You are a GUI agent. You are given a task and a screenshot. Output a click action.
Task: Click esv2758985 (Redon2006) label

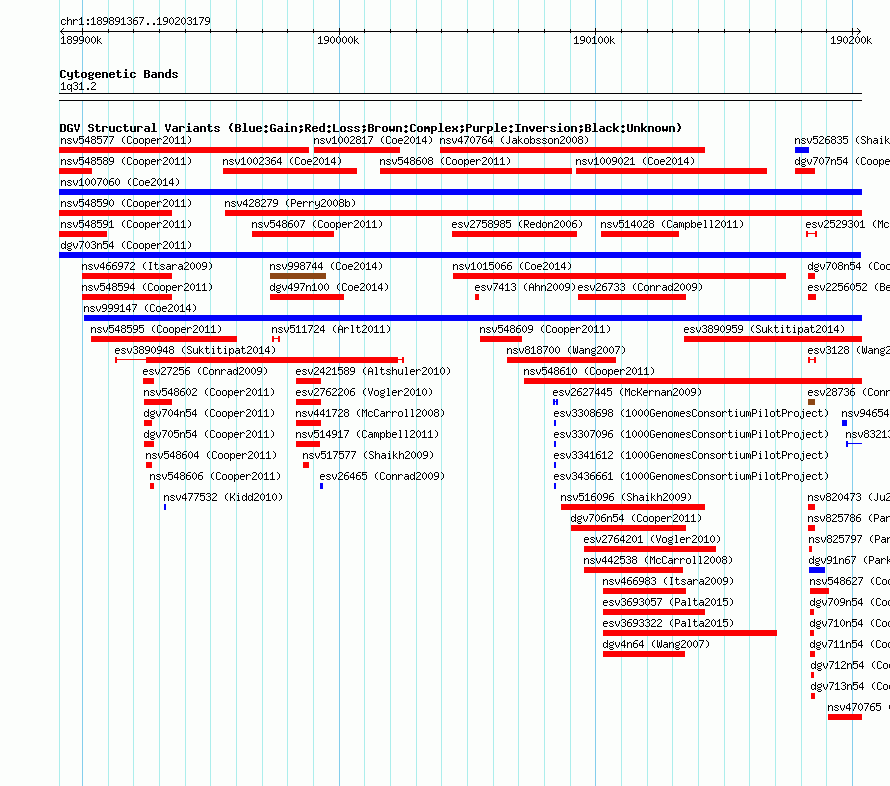pos(517,224)
